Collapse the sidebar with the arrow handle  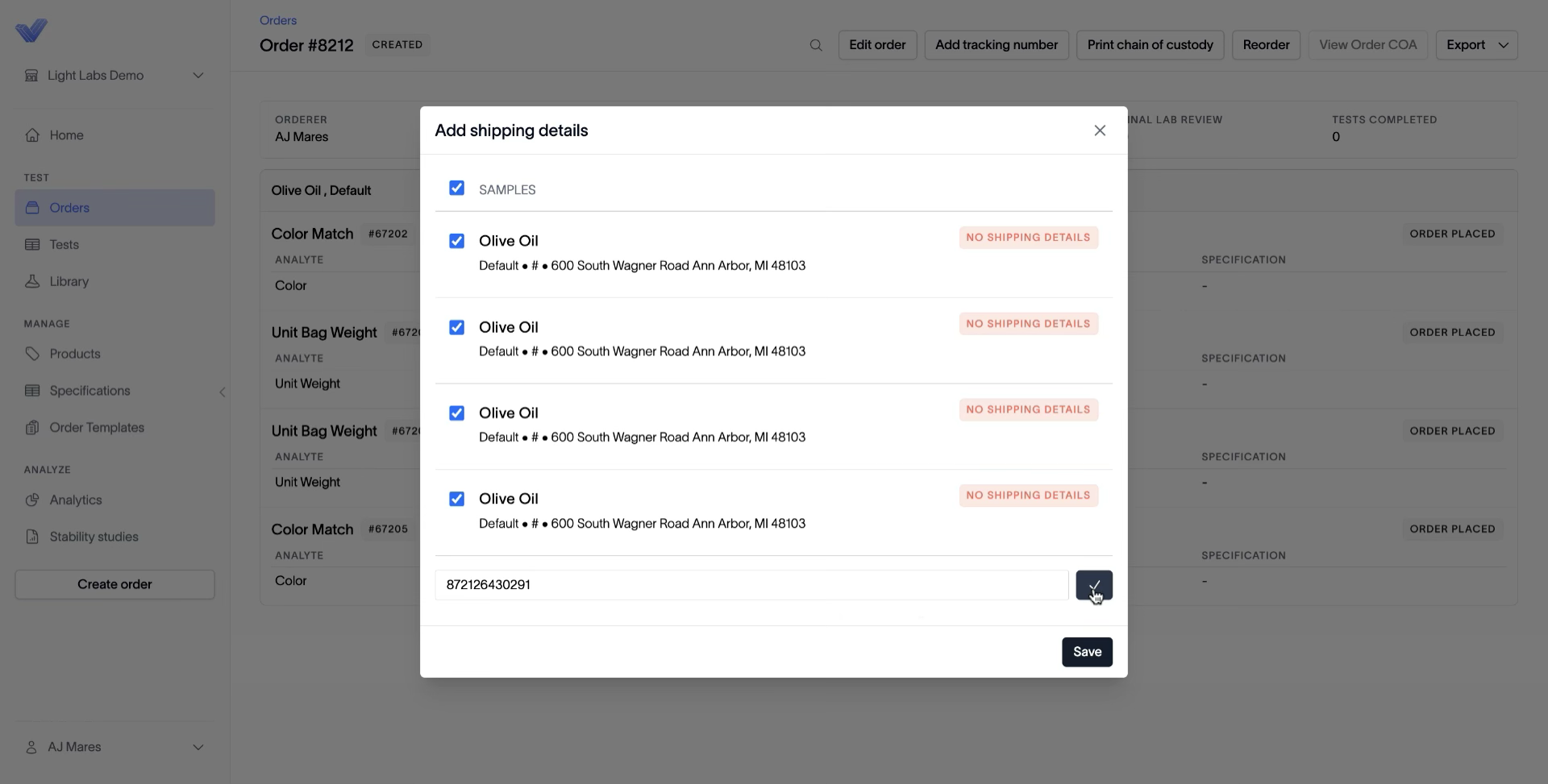pos(223,392)
